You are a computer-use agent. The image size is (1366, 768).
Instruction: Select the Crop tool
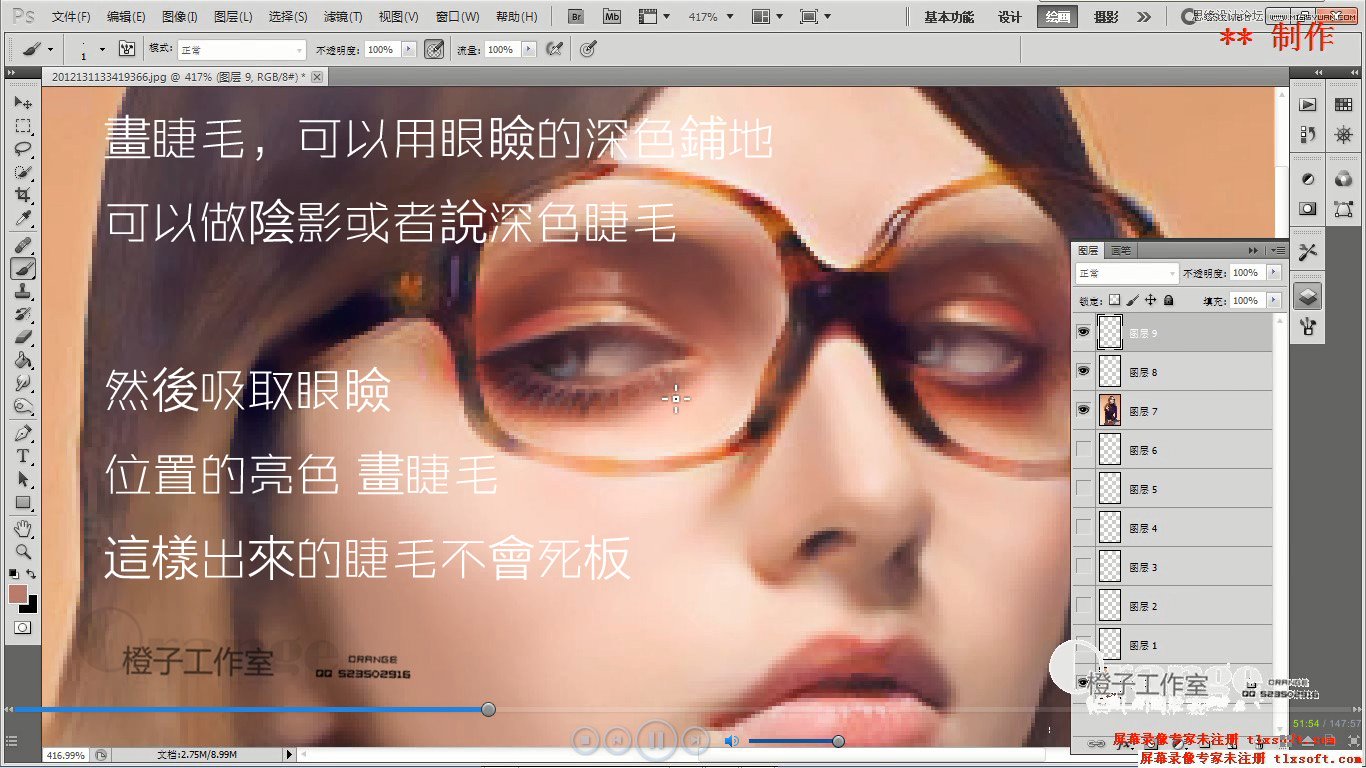tap(23, 195)
